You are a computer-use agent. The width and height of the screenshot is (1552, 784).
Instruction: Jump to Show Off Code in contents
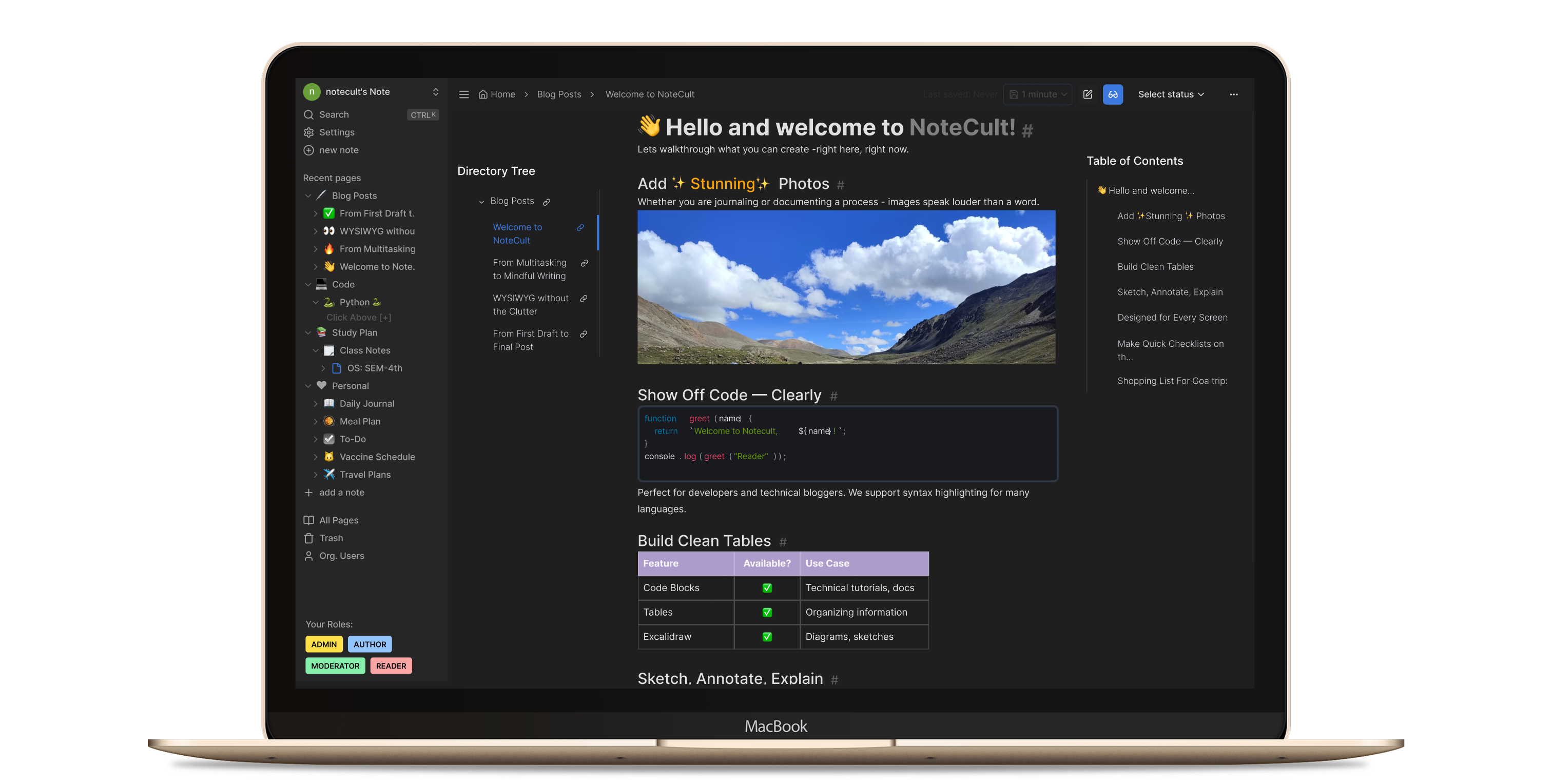pyautogui.click(x=1170, y=242)
